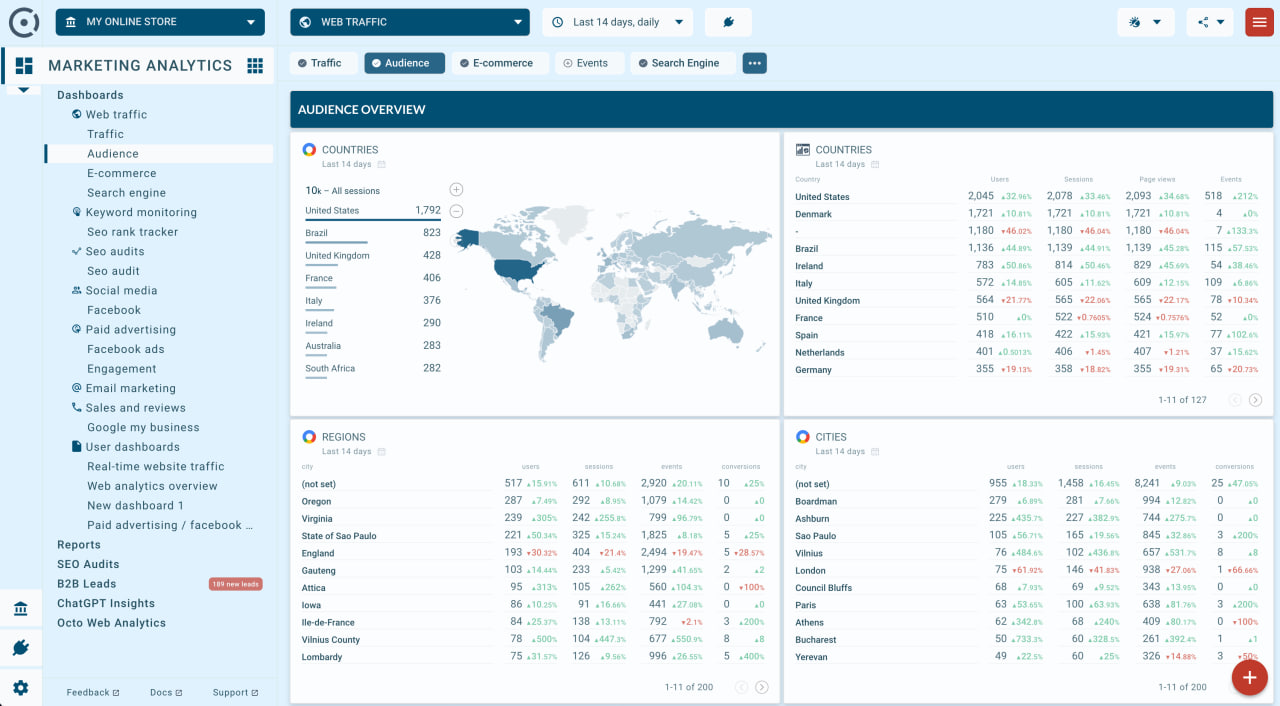The image size is (1280, 706).
Task: Click the Google Analytics icon on Countries map widget
Action: tap(310, 150)
